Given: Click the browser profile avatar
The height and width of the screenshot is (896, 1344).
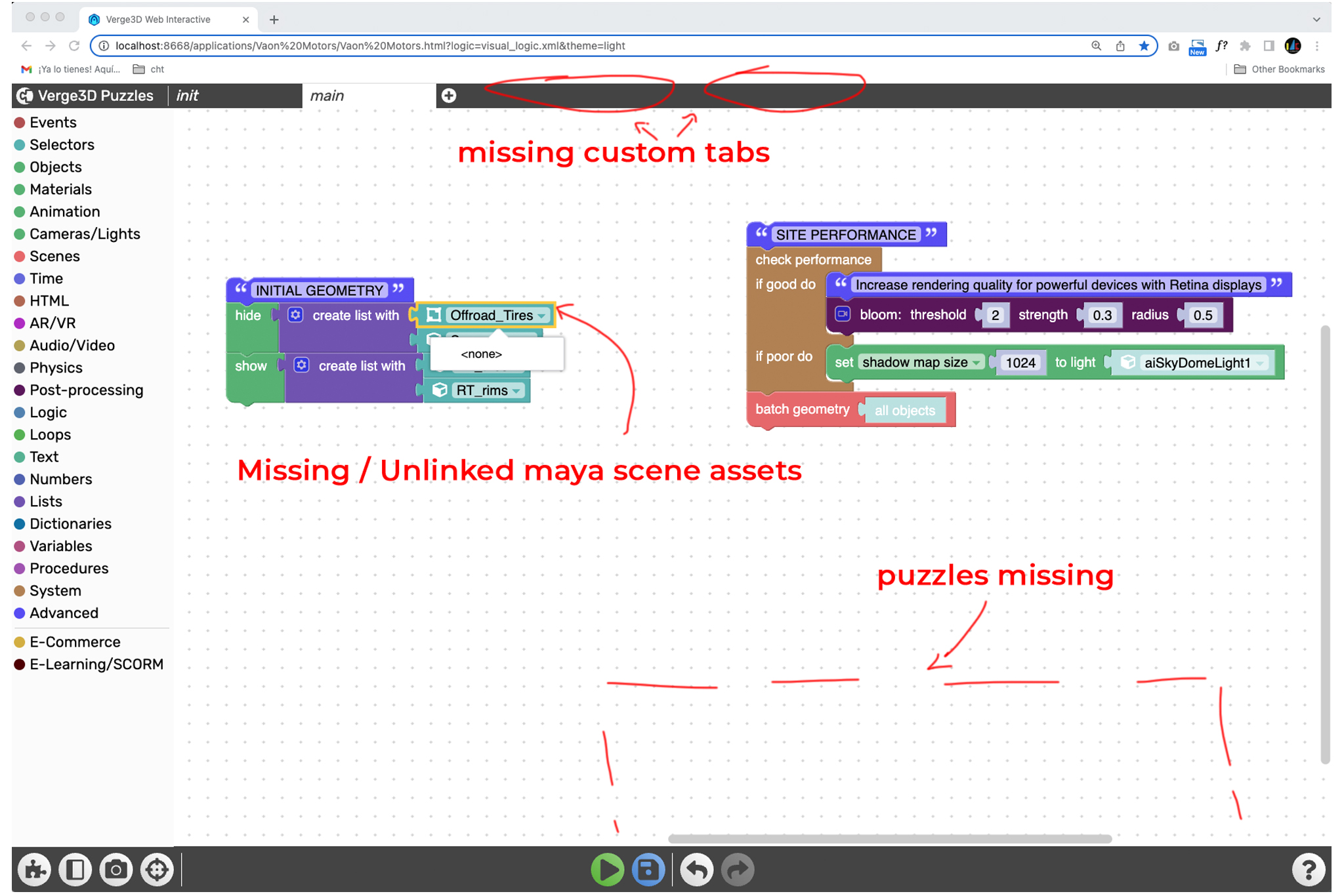Looking at the screenshot, I should tap(1293, 46).
